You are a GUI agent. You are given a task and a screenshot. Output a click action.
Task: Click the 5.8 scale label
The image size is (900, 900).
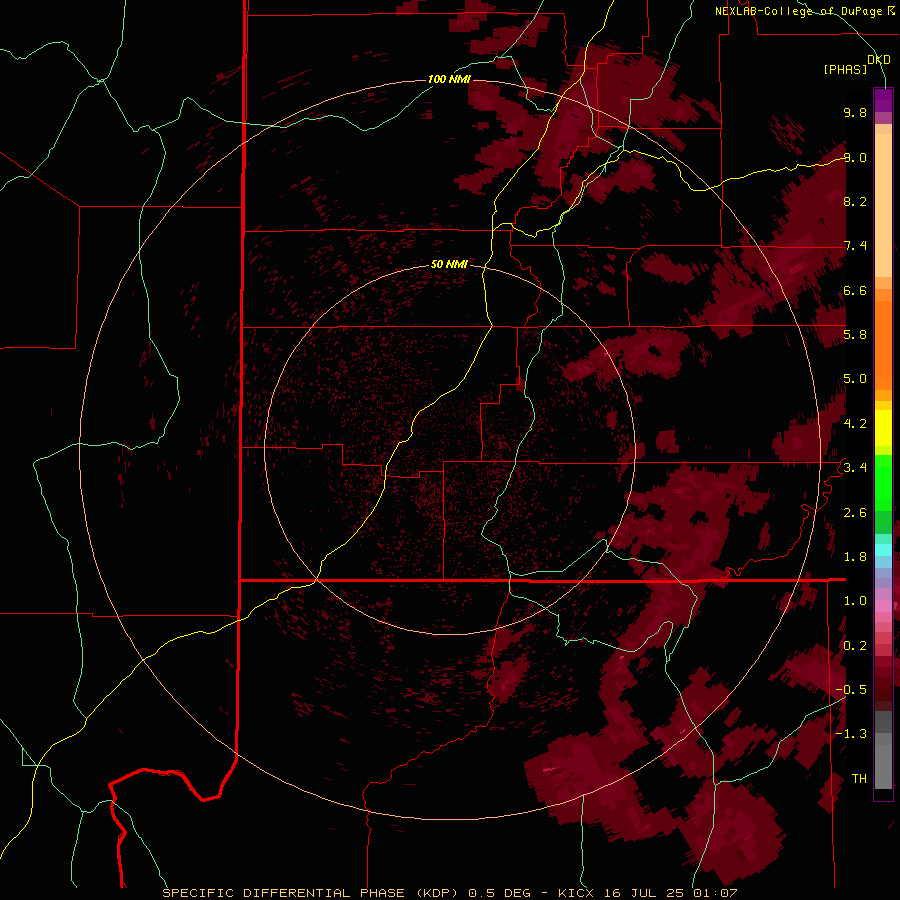(855, 335)
